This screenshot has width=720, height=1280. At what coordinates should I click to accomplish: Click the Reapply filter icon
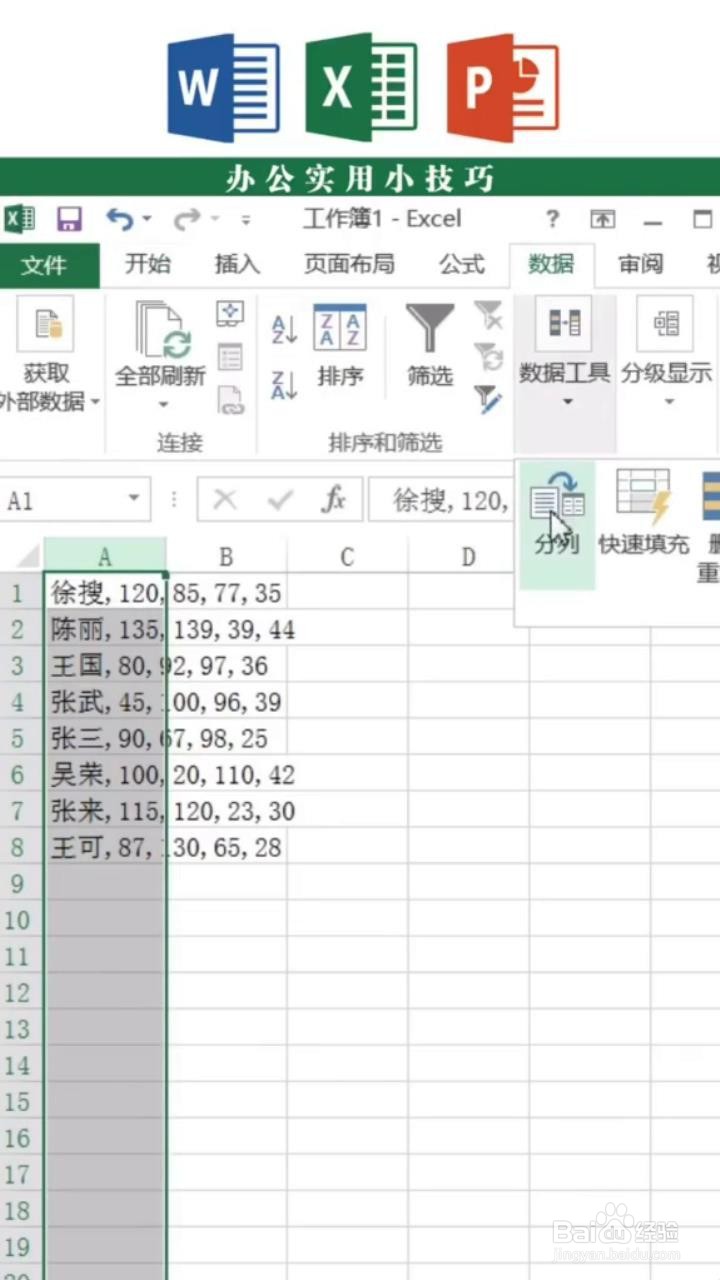click(x=488, y=357)
